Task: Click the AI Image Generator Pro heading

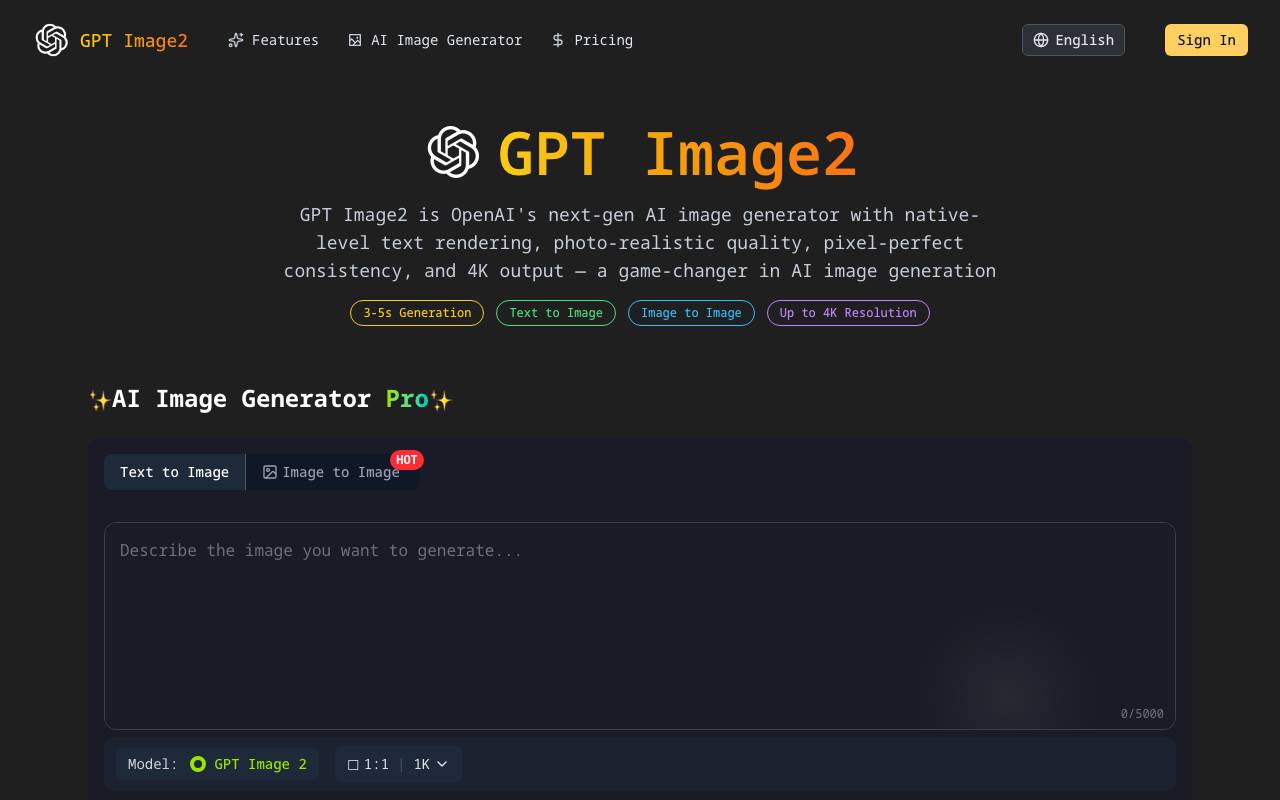Action: 270,399
